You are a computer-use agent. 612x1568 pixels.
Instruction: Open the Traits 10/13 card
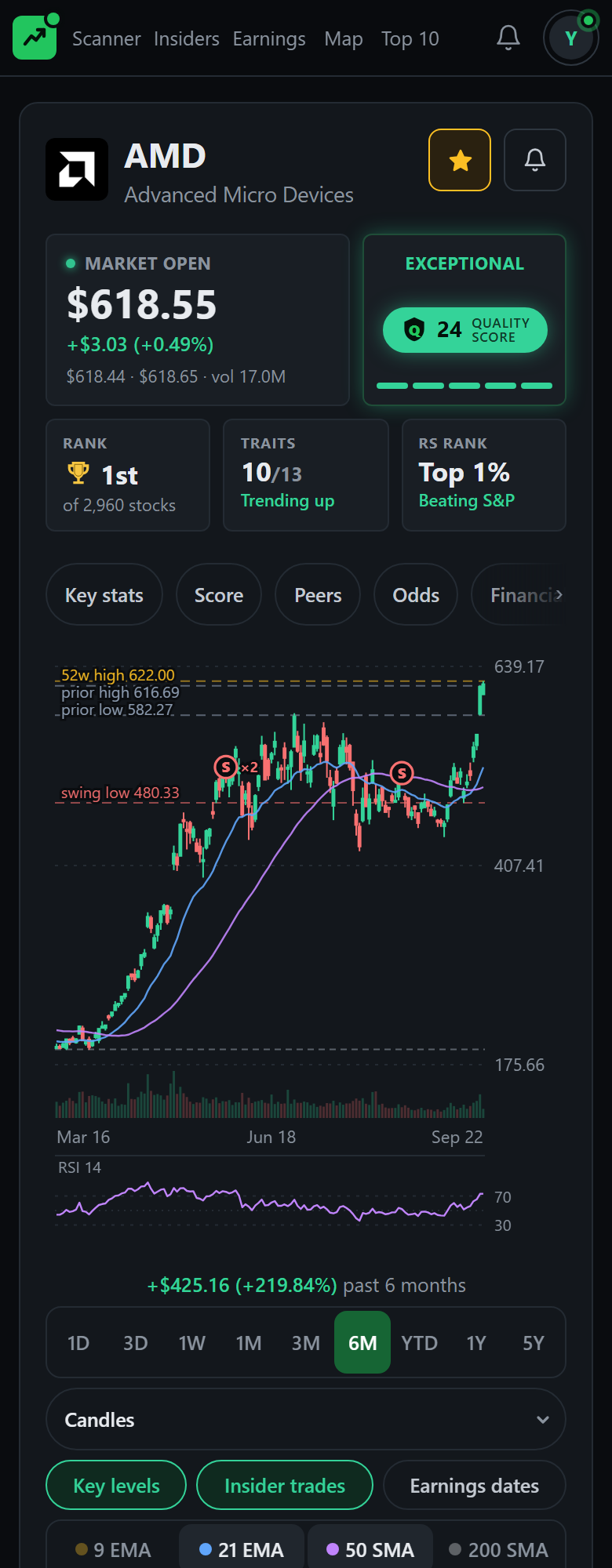pyautogui.click(x=306, y=475)
